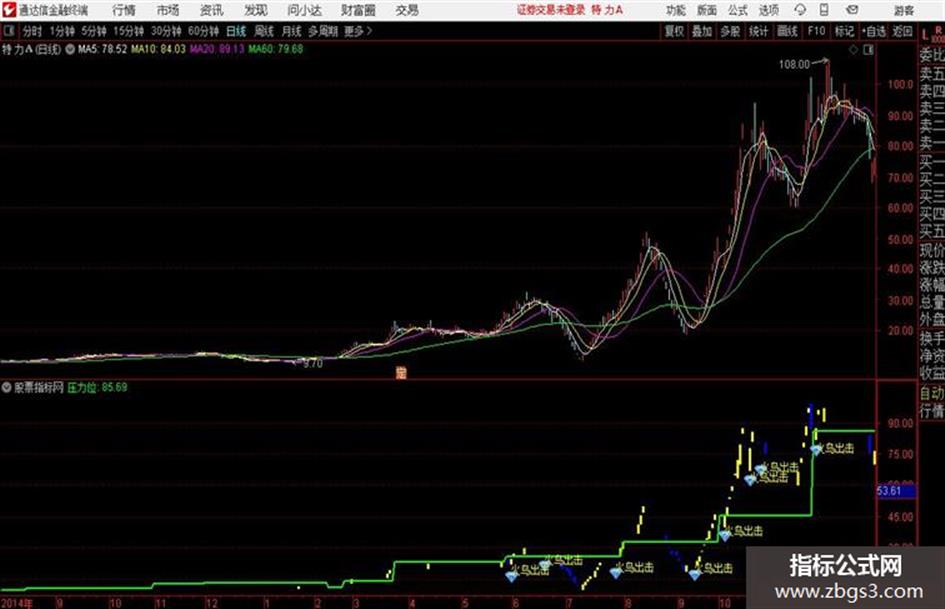The image size is (945, 609).
Task: Click the 标记 mark button
Action: pos(844,31)
